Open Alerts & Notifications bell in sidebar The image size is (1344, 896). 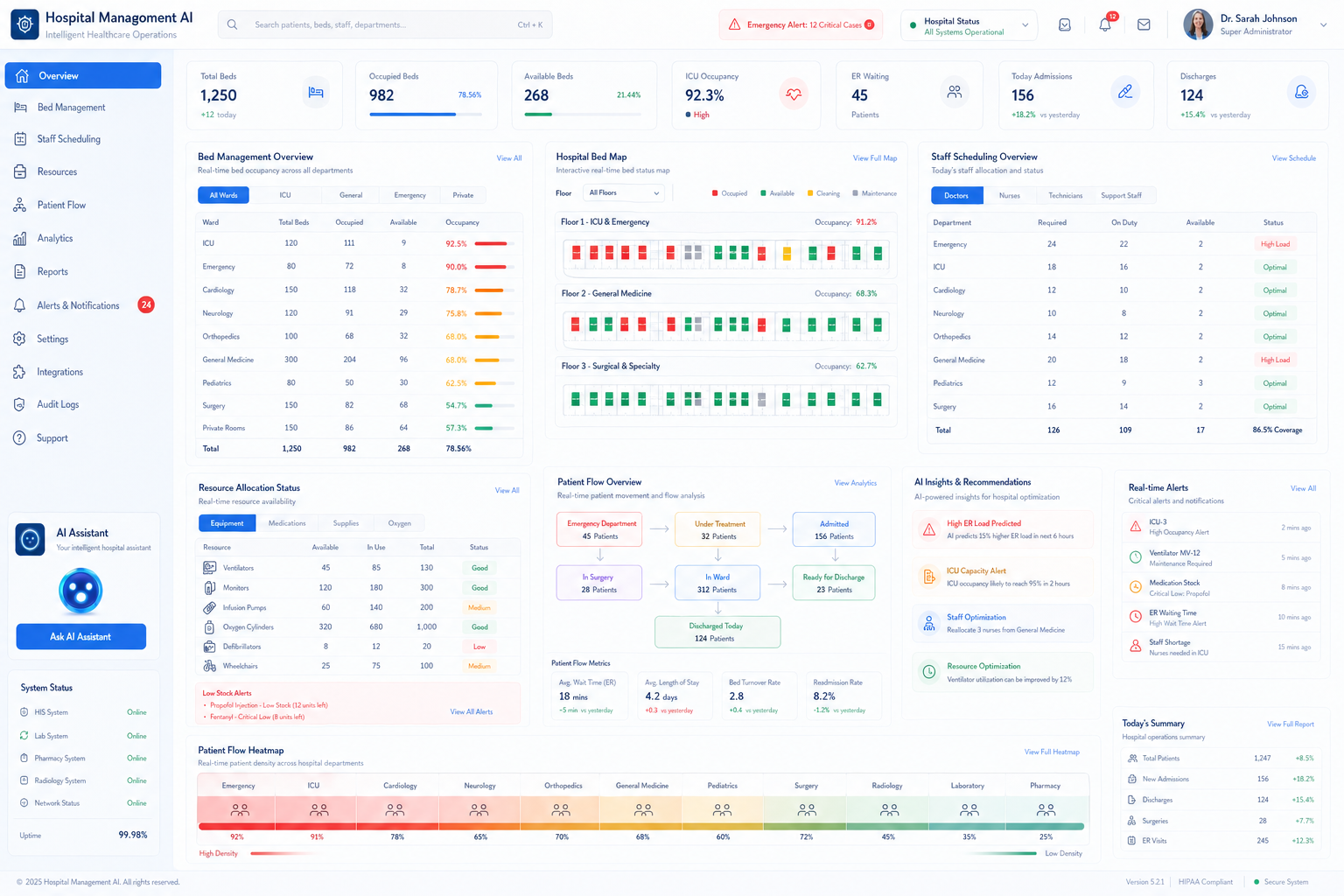(x=20, y=305)
